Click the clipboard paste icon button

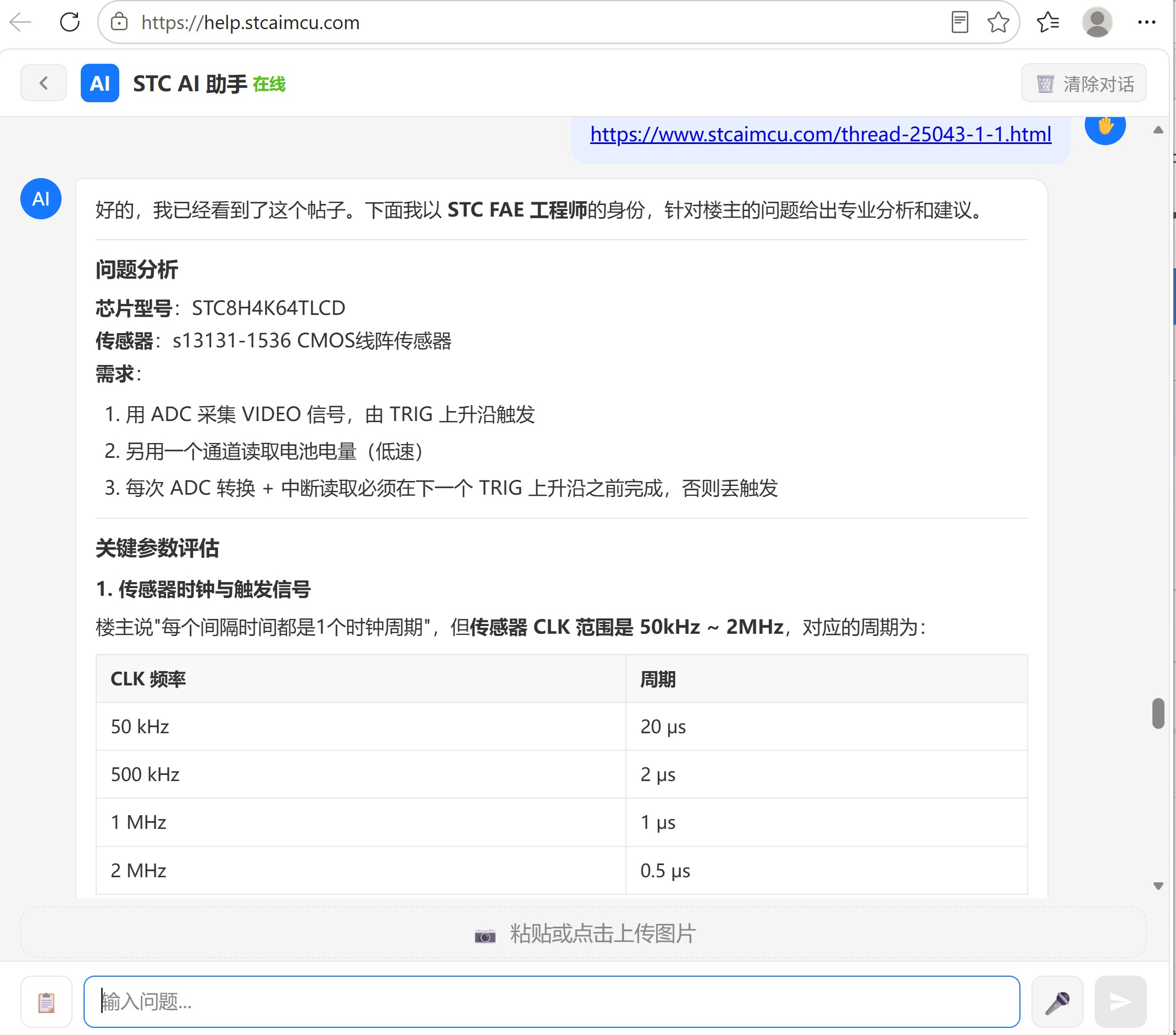(x=47, y=1001)
